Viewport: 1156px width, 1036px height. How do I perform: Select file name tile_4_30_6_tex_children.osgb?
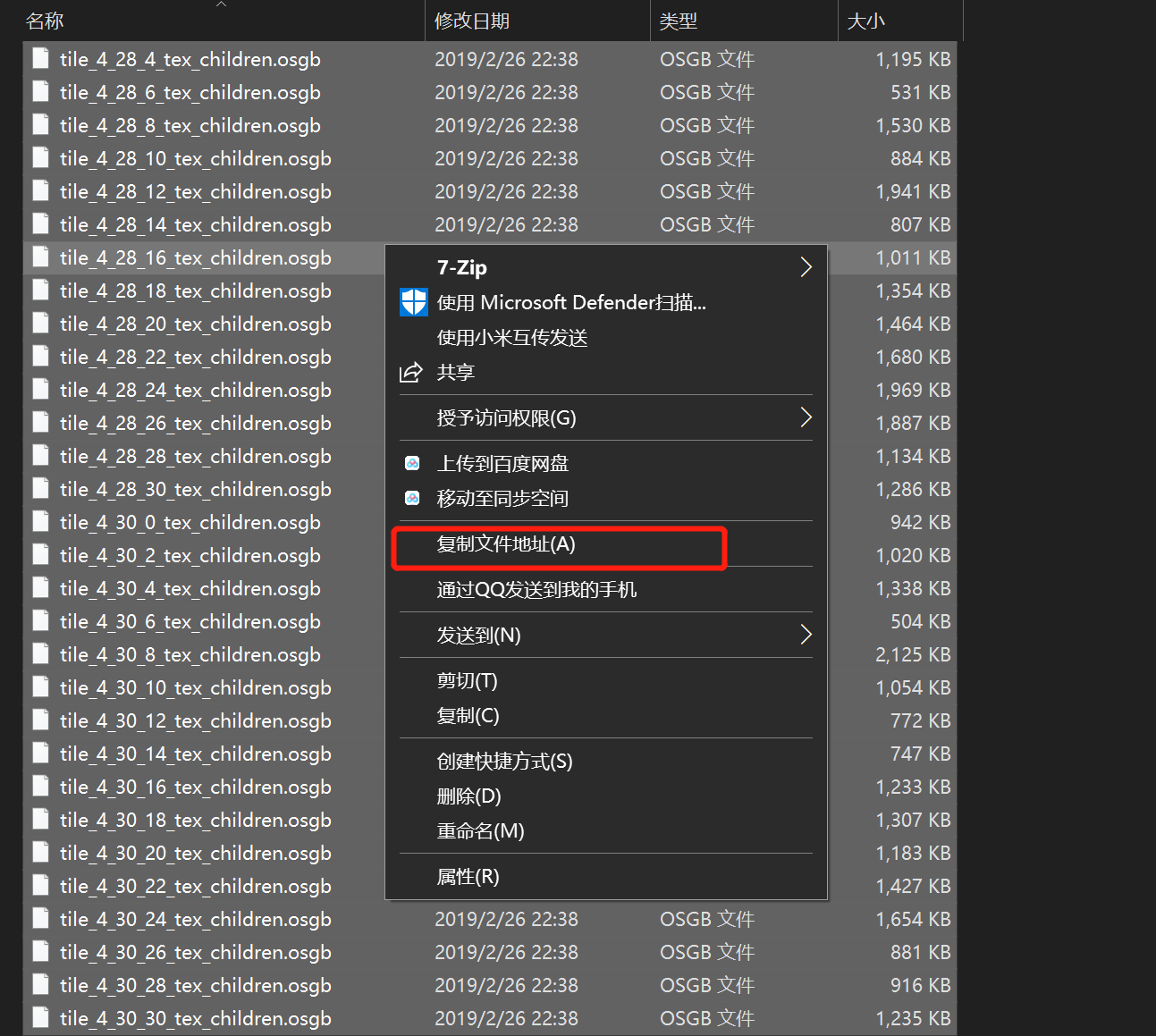pyautogui.click(x=190, y=622)
